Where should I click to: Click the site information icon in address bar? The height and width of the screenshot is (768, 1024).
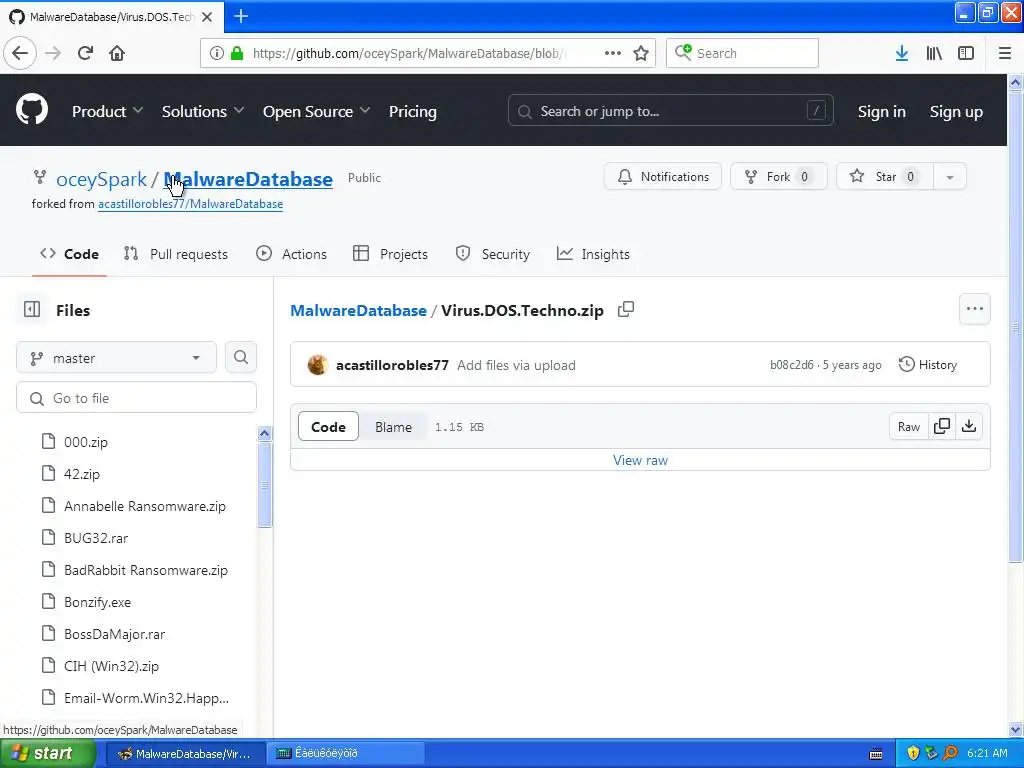pos(217,54)
